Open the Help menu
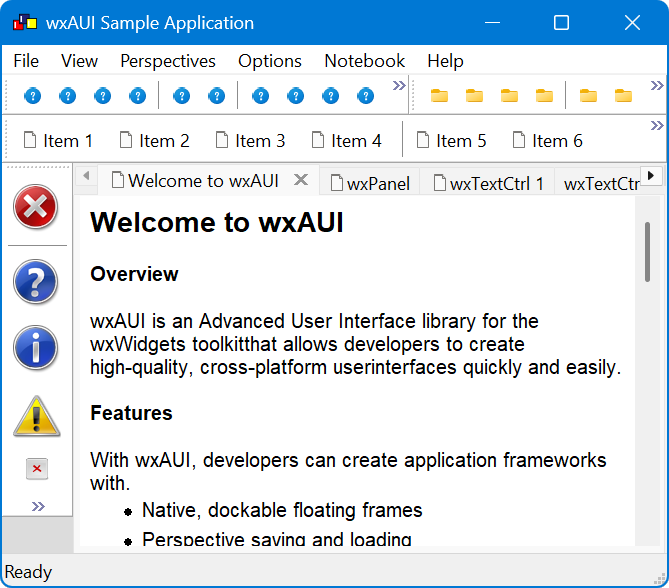Screen dimensions: 669x588 pyautogui.click(x=445, y=61)
